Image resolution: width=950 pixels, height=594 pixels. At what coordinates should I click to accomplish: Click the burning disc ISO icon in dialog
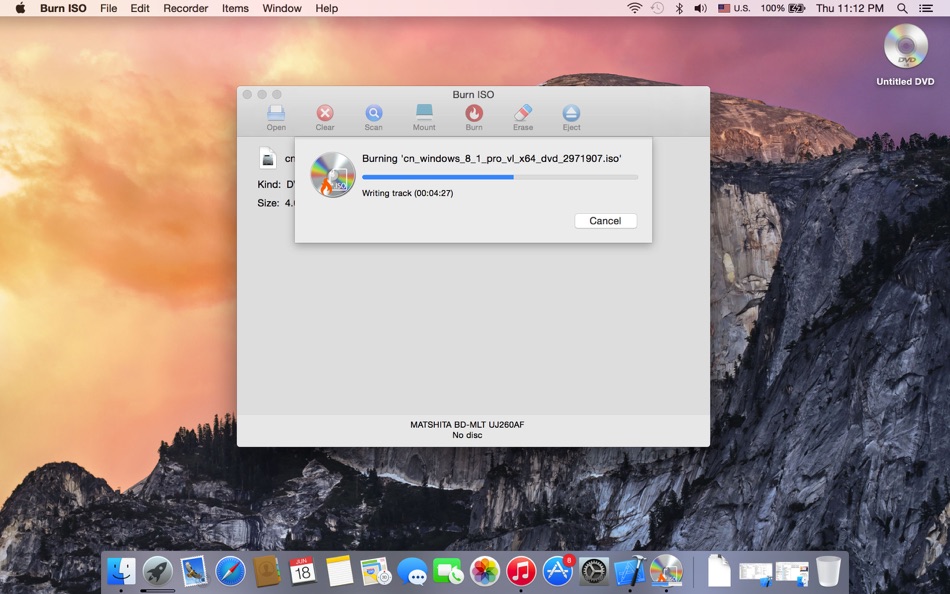tap(333, 175)
